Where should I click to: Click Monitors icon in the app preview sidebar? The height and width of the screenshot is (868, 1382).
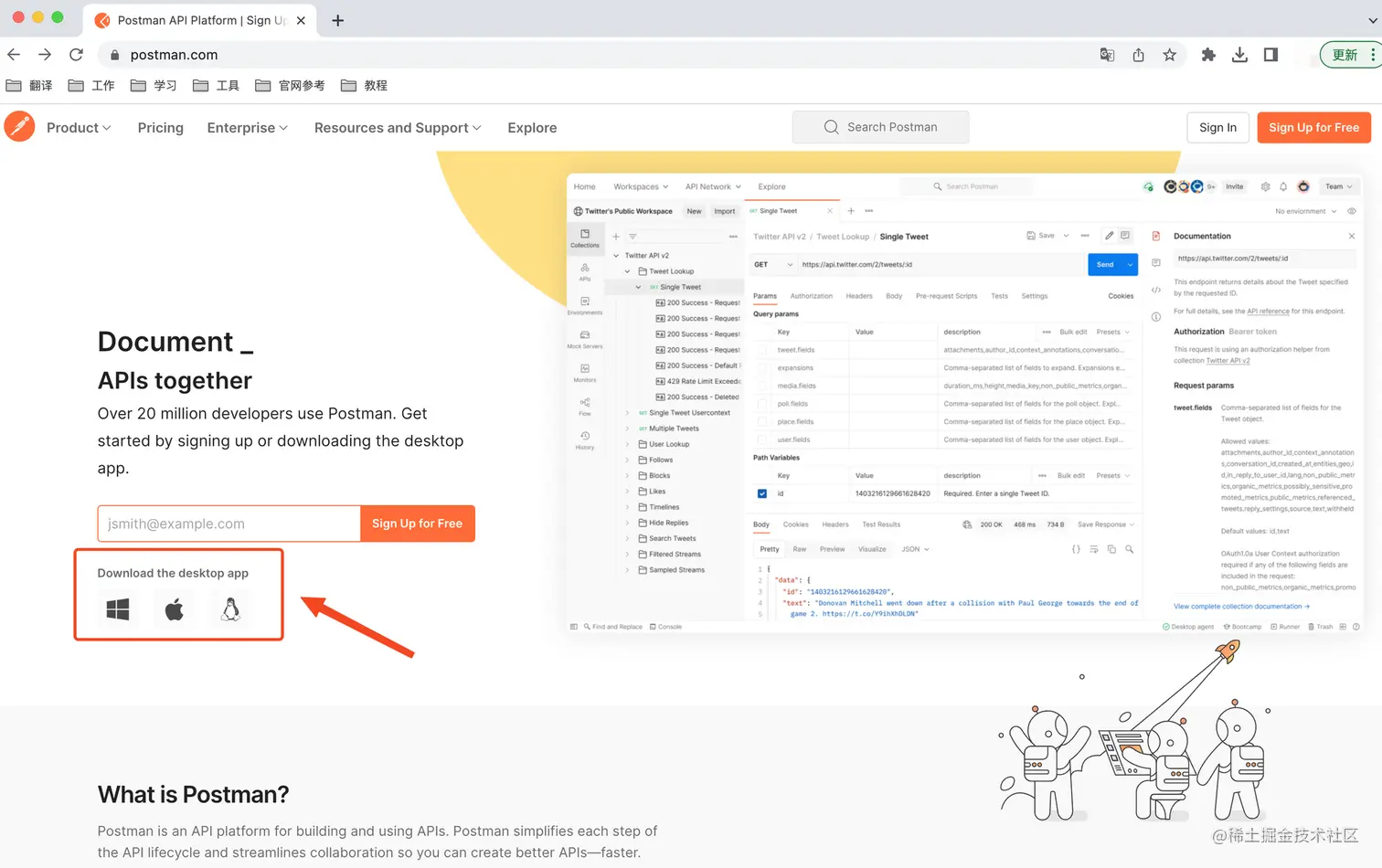pyautogui.click(x=585, y=373)
